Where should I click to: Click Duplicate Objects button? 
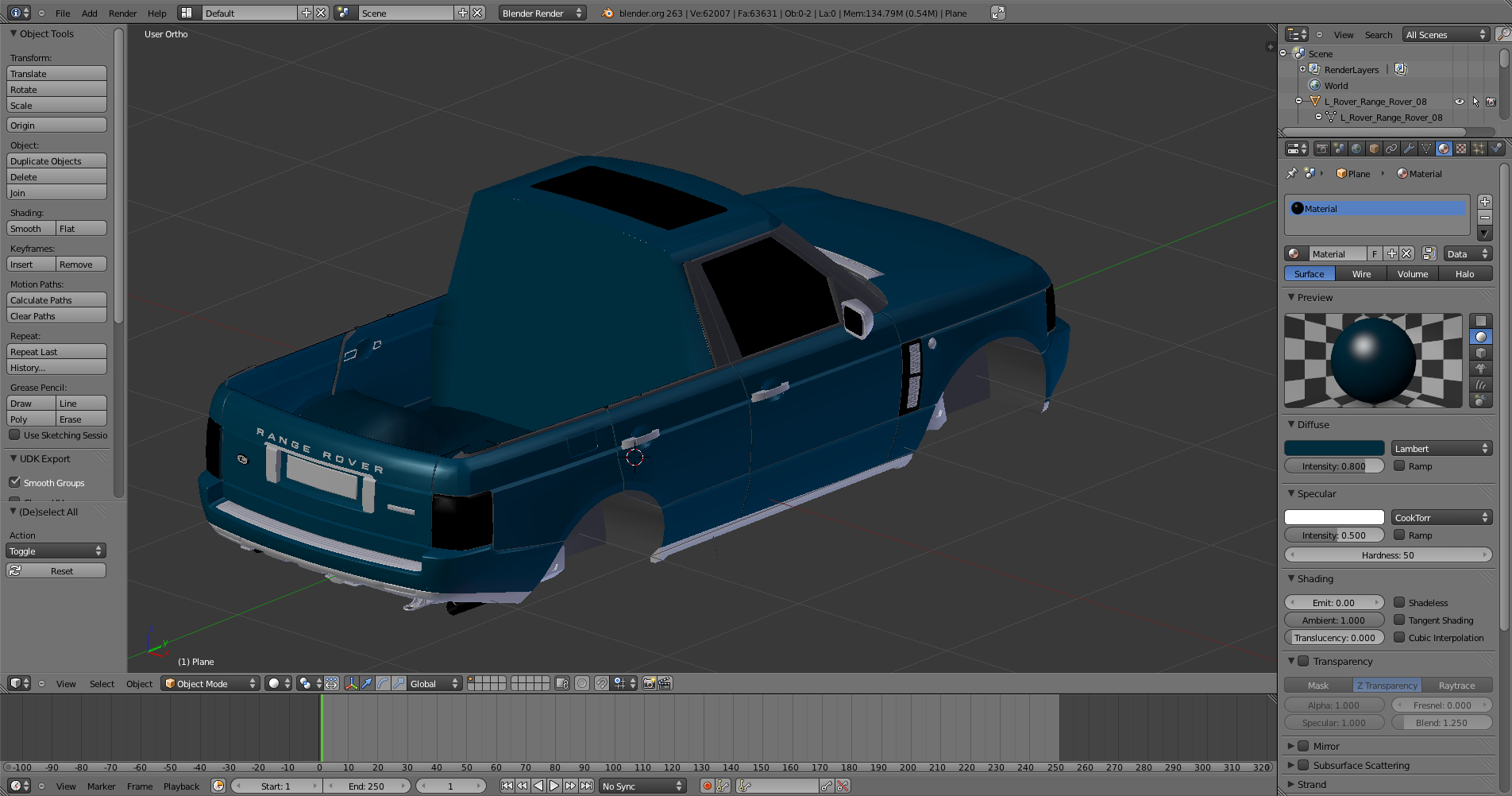56,160
